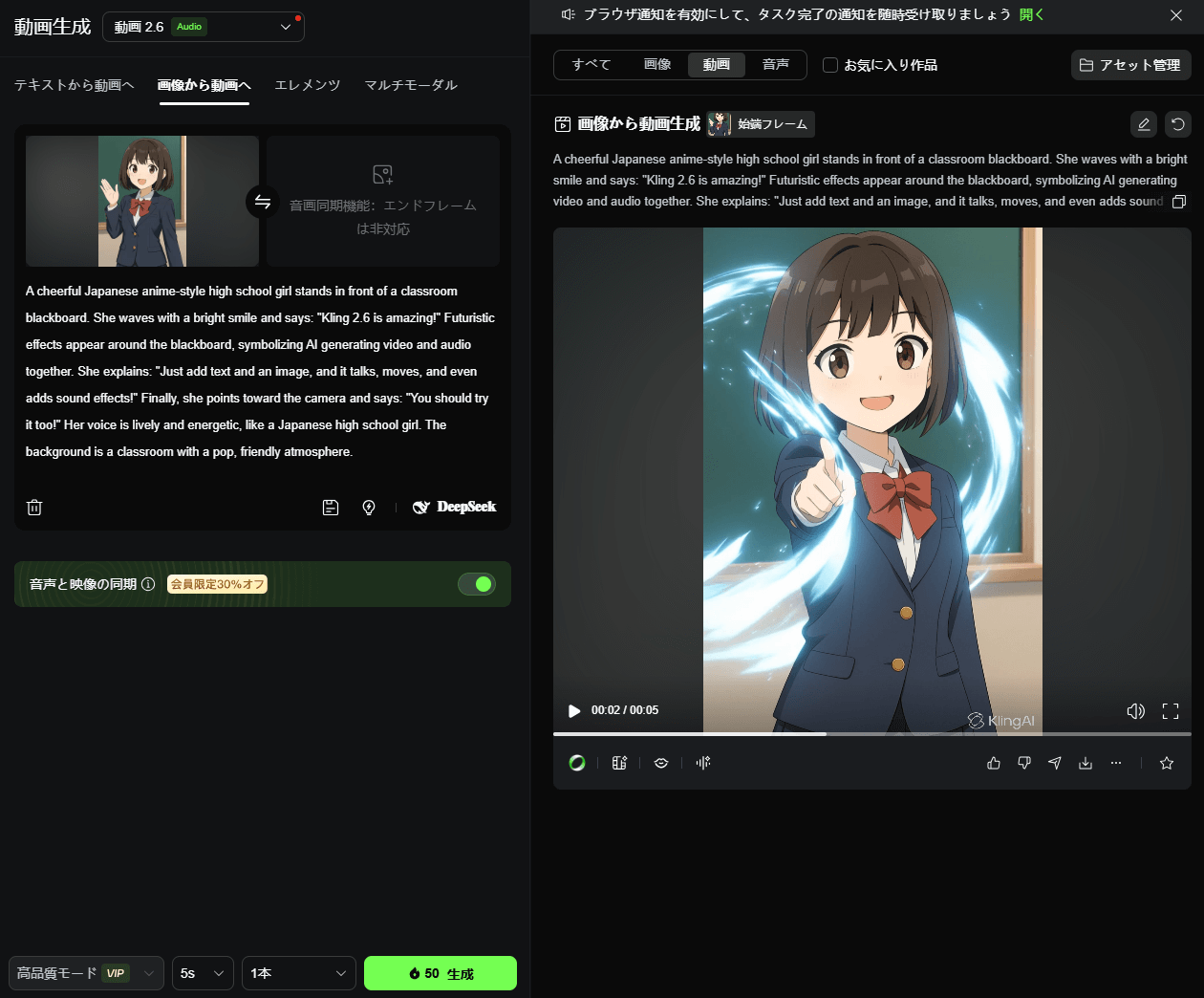Disable the 音声と映像の同期 toggle
Screen dimensions: 1204x998
476,583
